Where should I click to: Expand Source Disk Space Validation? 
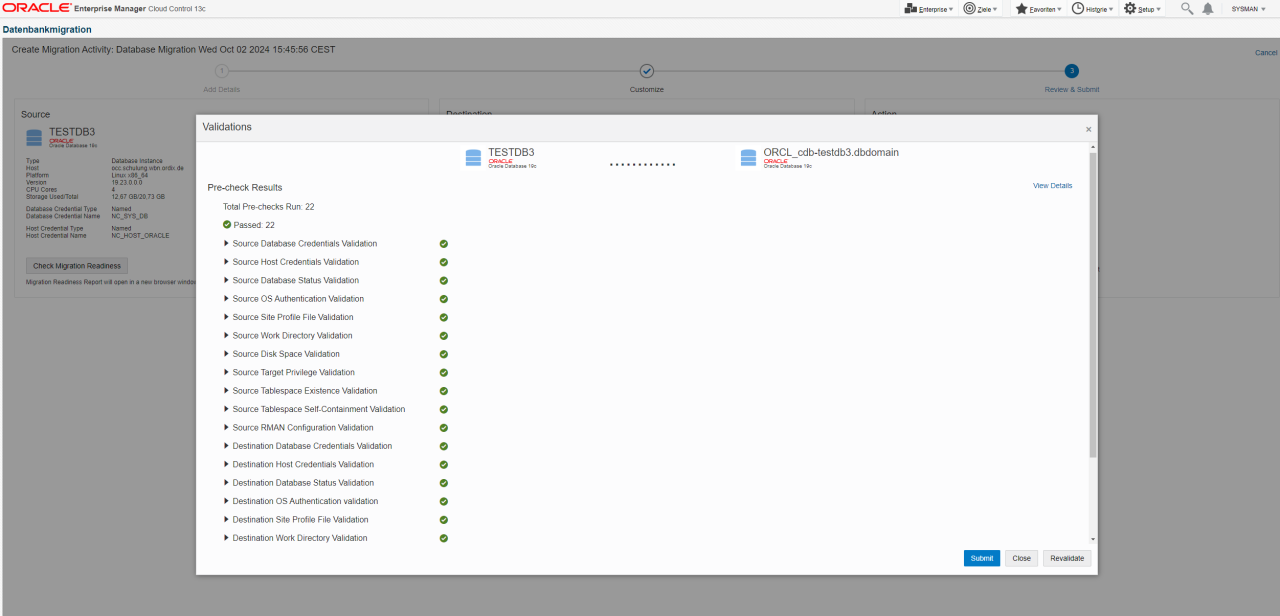[227, 354]
